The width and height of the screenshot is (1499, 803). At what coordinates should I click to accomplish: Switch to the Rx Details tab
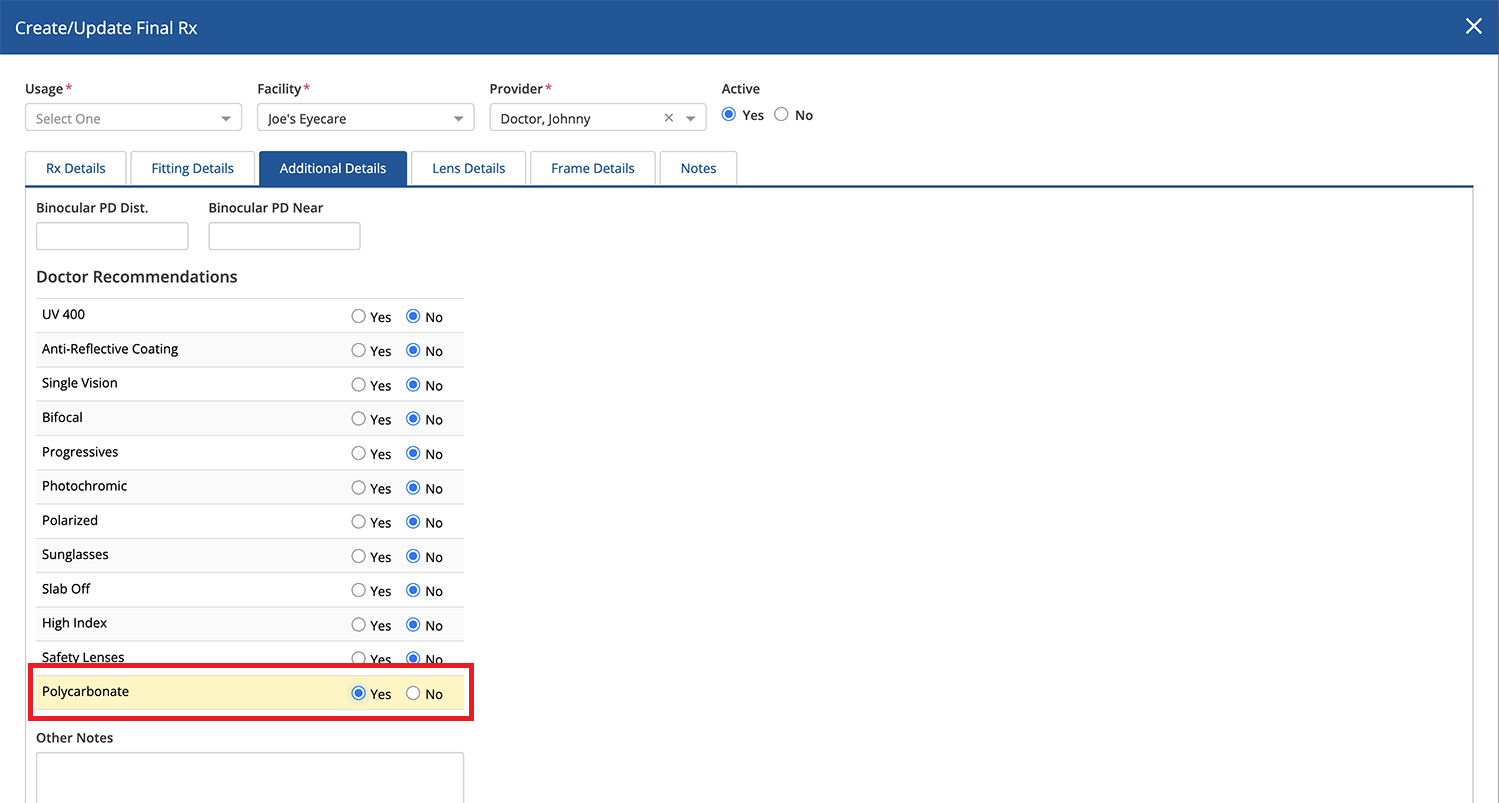point(76,168)
